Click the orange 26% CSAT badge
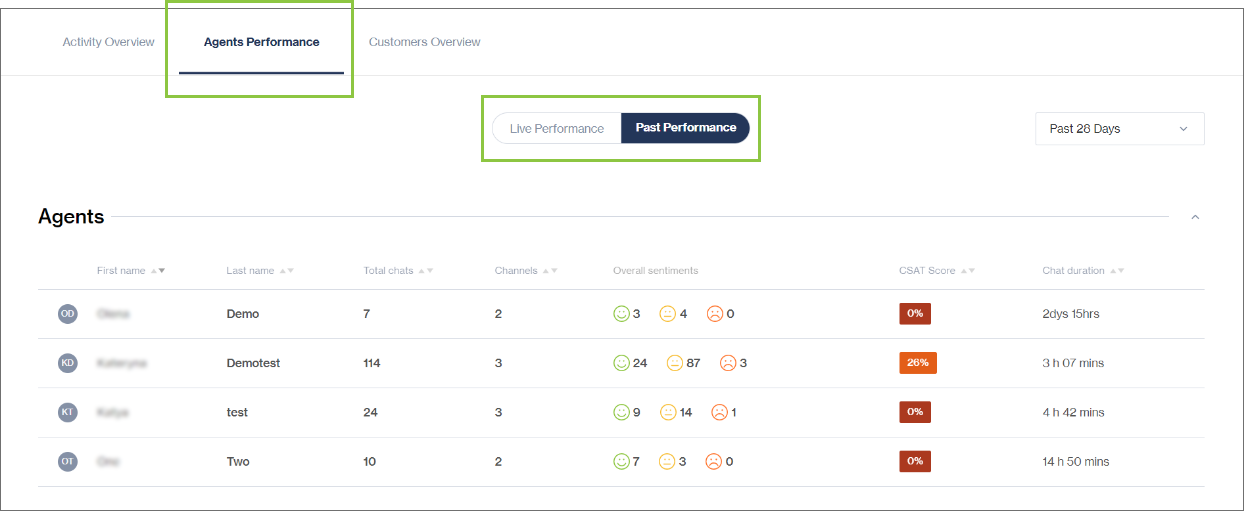Viewport: 1244px width, 511px height. [917, 363]
